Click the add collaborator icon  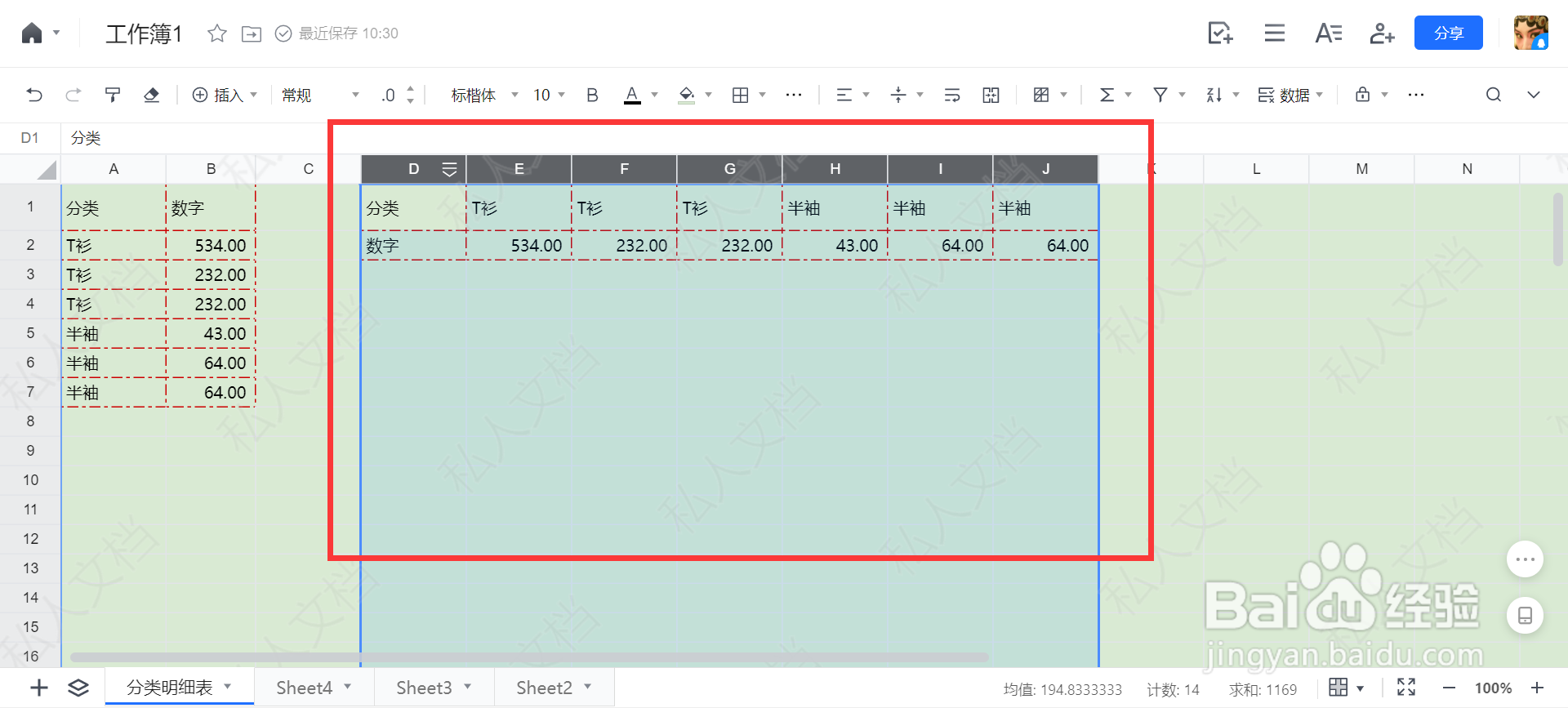point(1382,33)
